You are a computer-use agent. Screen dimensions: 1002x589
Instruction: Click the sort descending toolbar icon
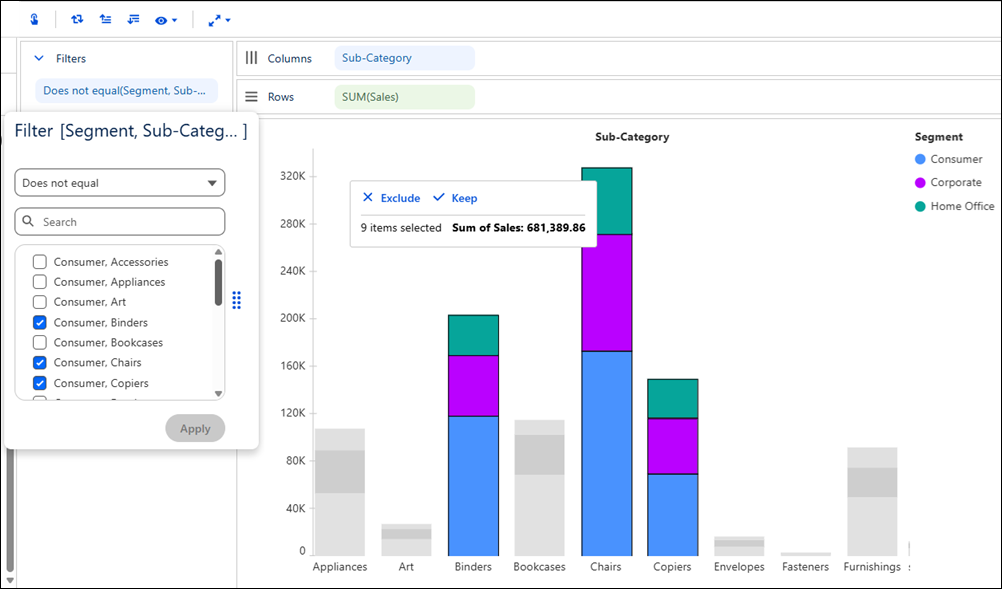(x=133, y=20)
